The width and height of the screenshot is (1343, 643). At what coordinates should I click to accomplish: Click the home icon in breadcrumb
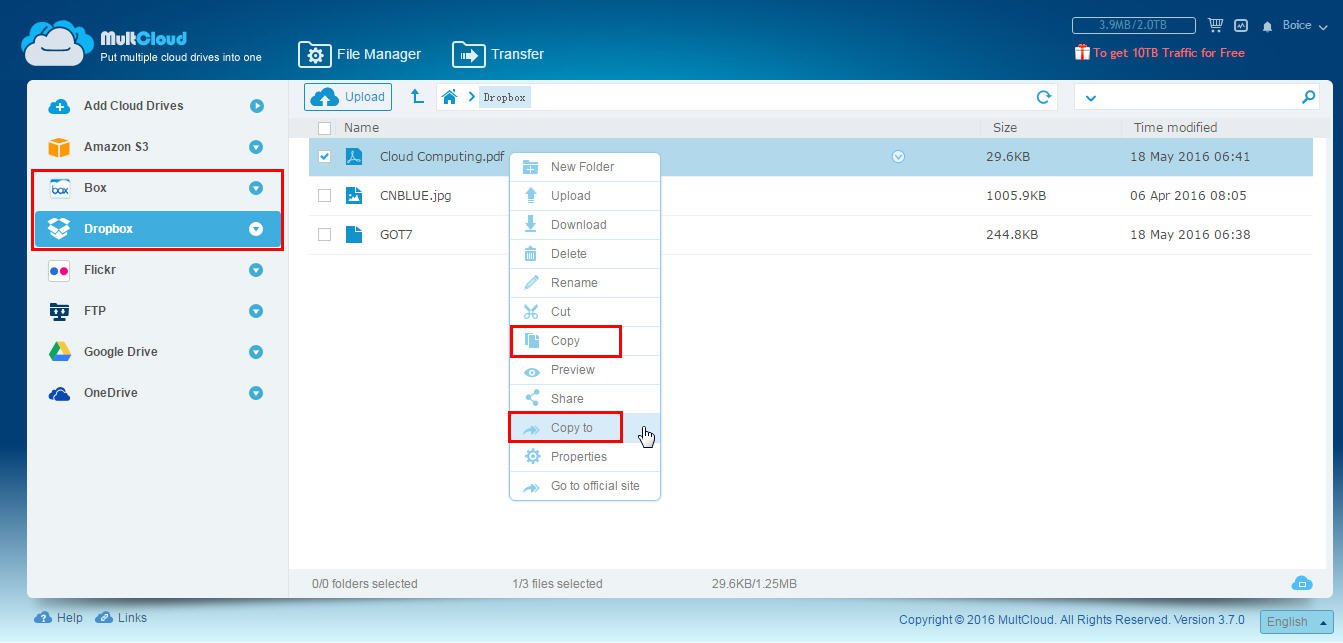[450, 97]
